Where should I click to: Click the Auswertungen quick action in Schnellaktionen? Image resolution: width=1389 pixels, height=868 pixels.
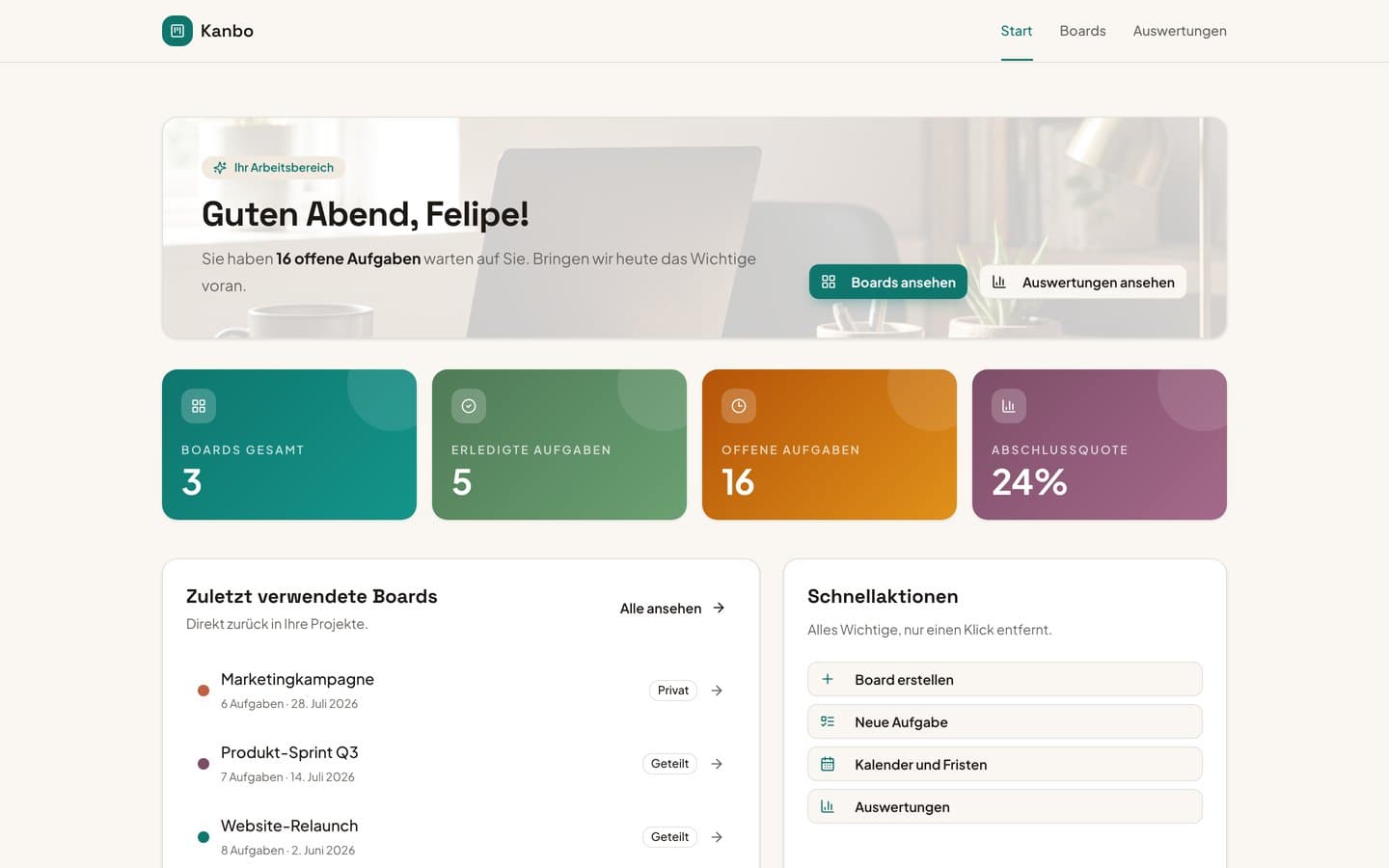[1005, 806]
